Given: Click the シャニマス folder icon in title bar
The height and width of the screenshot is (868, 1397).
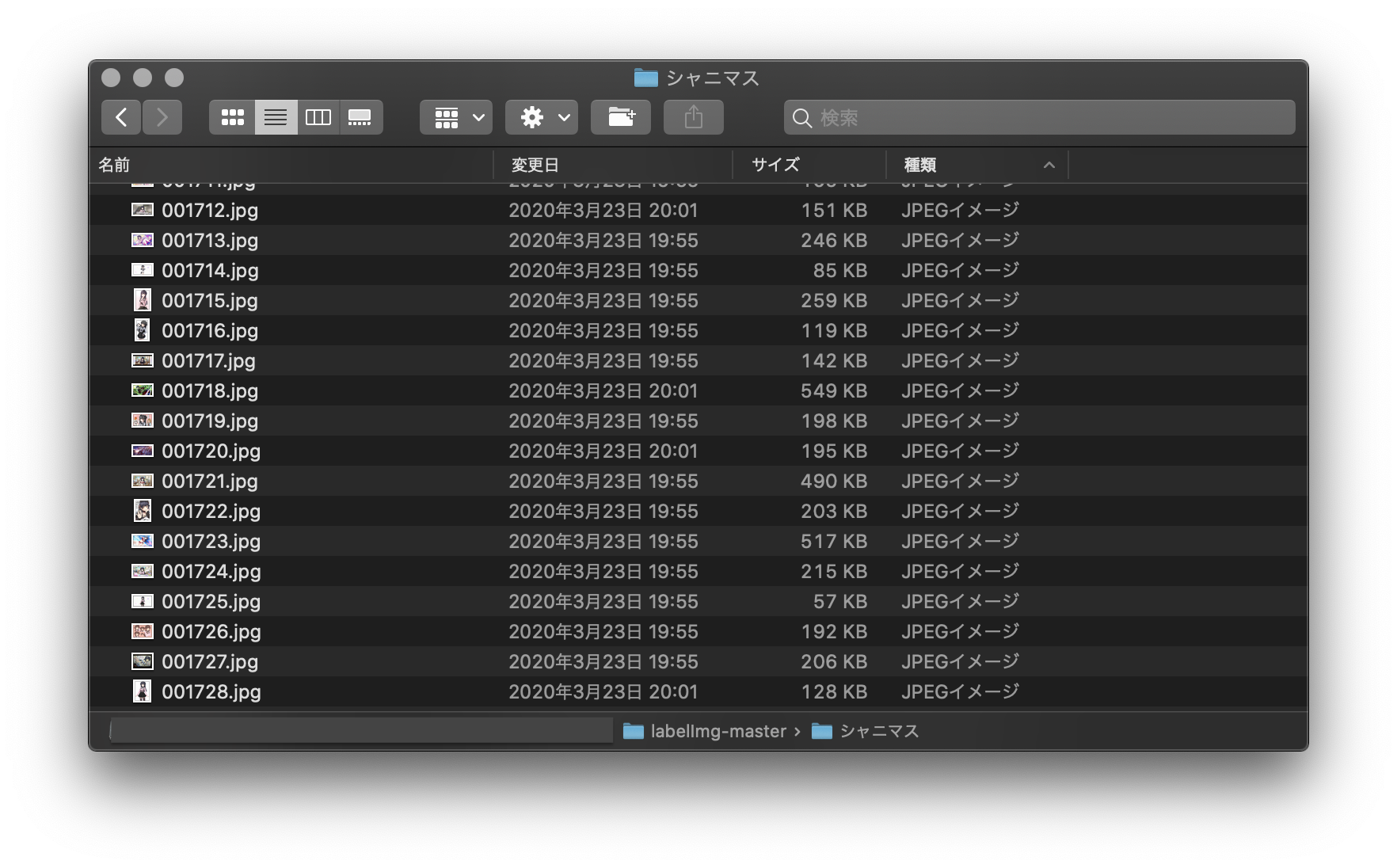Looking at the screenshot, I should (646, 78).
